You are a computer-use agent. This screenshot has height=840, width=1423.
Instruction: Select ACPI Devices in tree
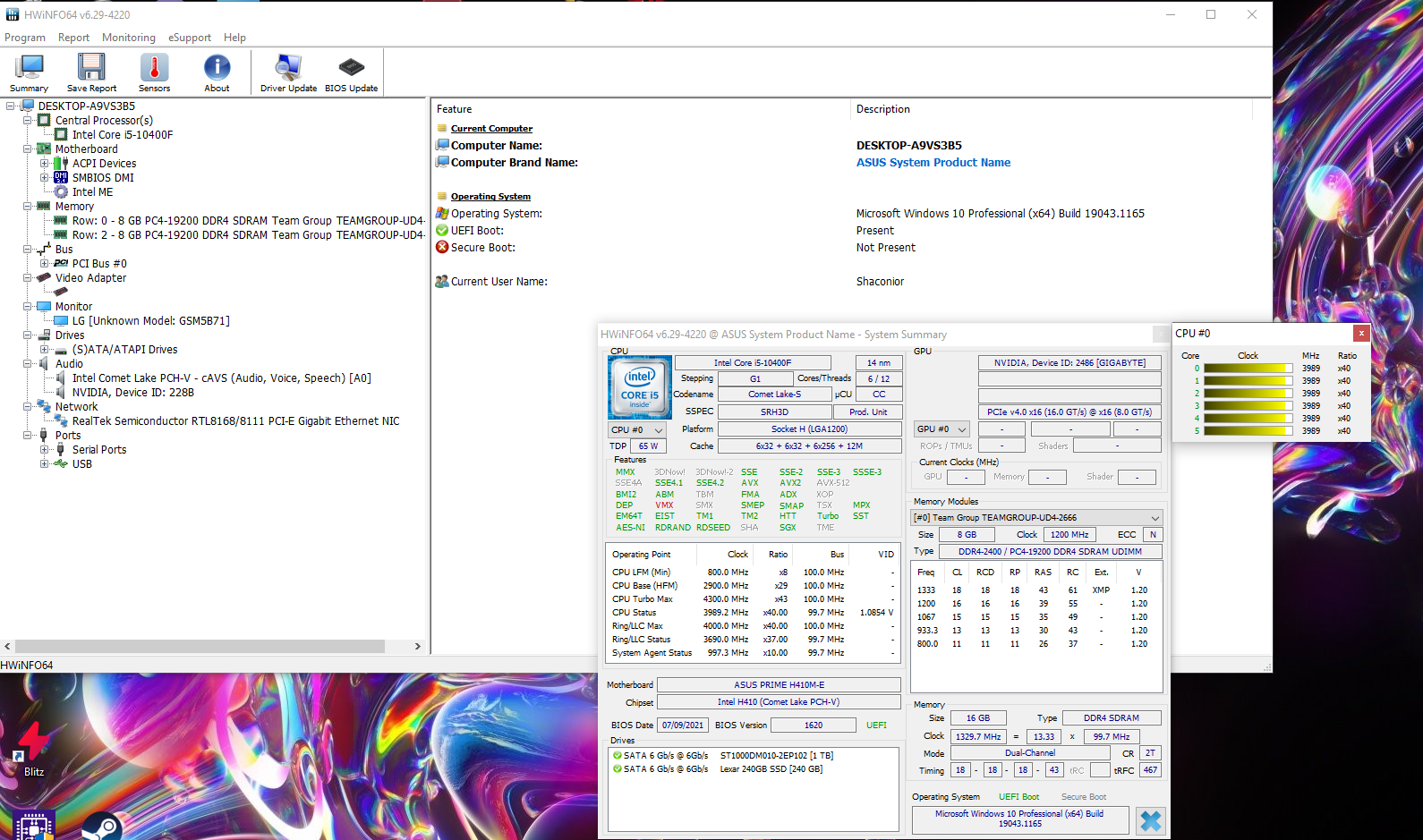(104, 164)
